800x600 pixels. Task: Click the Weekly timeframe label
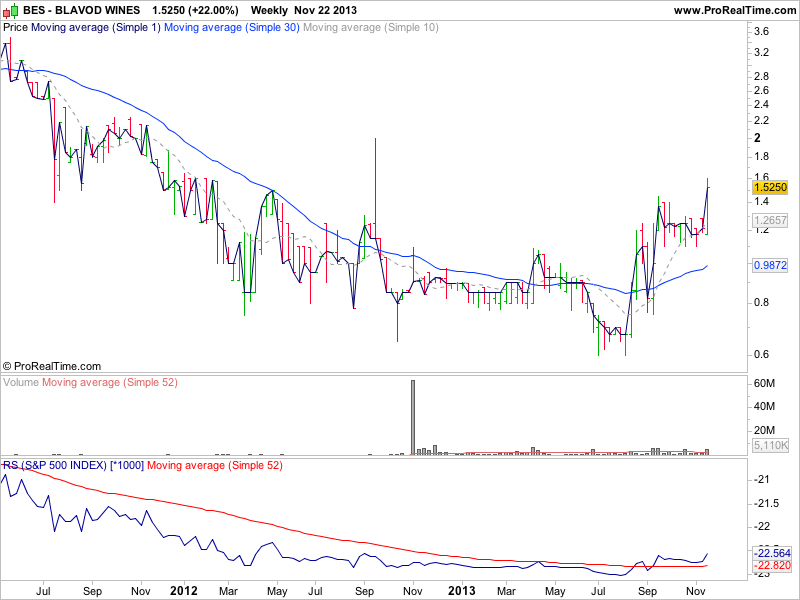click(269, 10)
